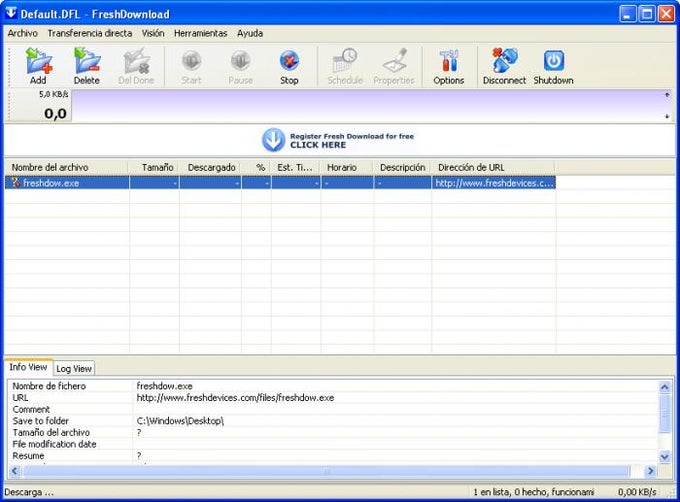Click the full URL value in Info View
Image resolution: width=680 pixels, height=502 pixels.
tap(235, 398)
